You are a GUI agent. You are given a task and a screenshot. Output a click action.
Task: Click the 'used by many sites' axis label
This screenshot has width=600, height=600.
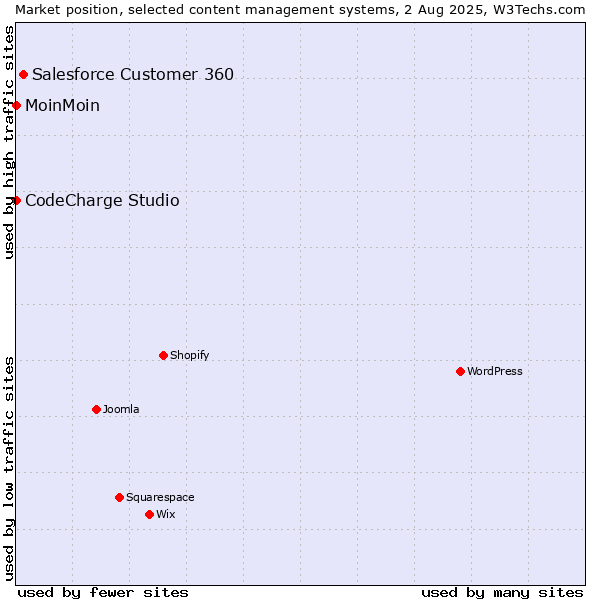pos(502,593)
